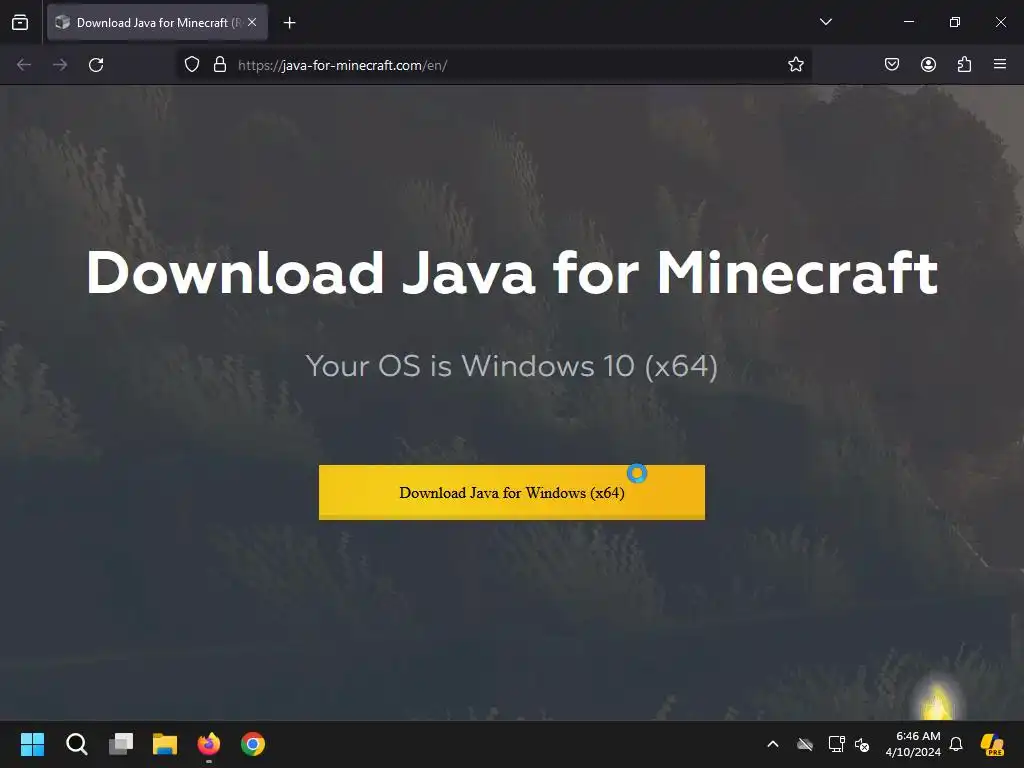The width and height of the screenshot is (1024, 768).
Task: Launch File Explorer from taskbar
Action: pos(165,744)
